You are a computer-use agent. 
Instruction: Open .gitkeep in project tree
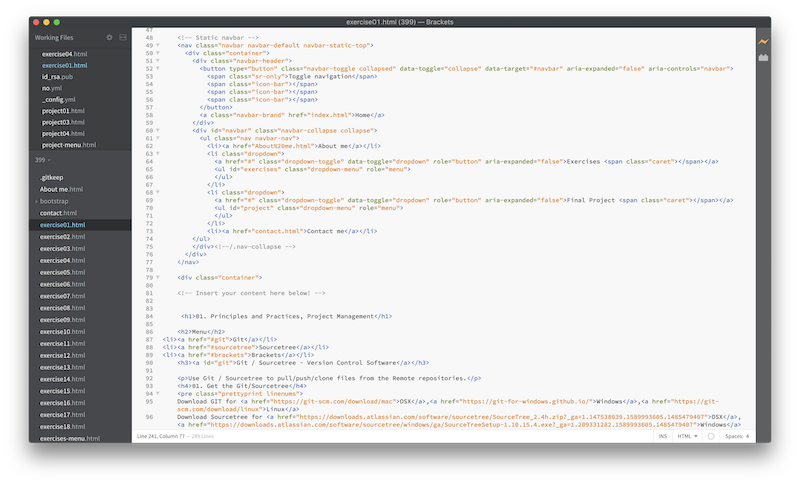pos(52,177)
